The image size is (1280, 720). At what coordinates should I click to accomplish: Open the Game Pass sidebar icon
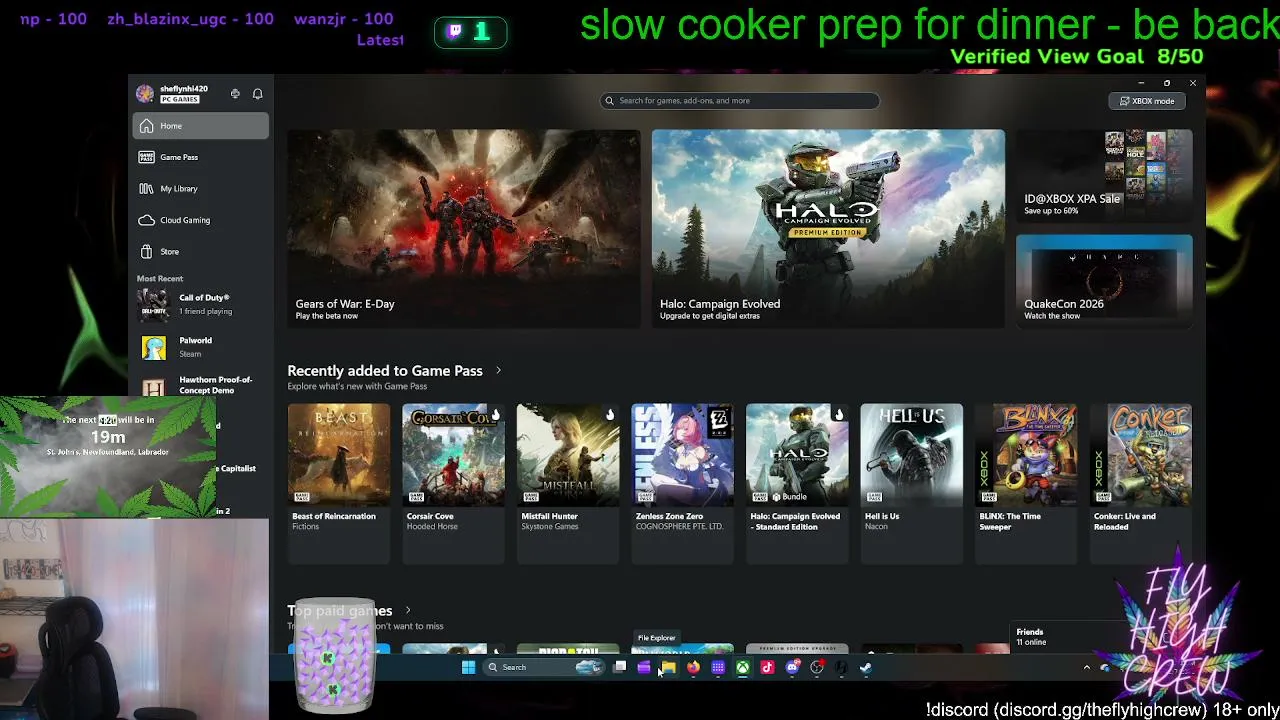click(147, 157)
